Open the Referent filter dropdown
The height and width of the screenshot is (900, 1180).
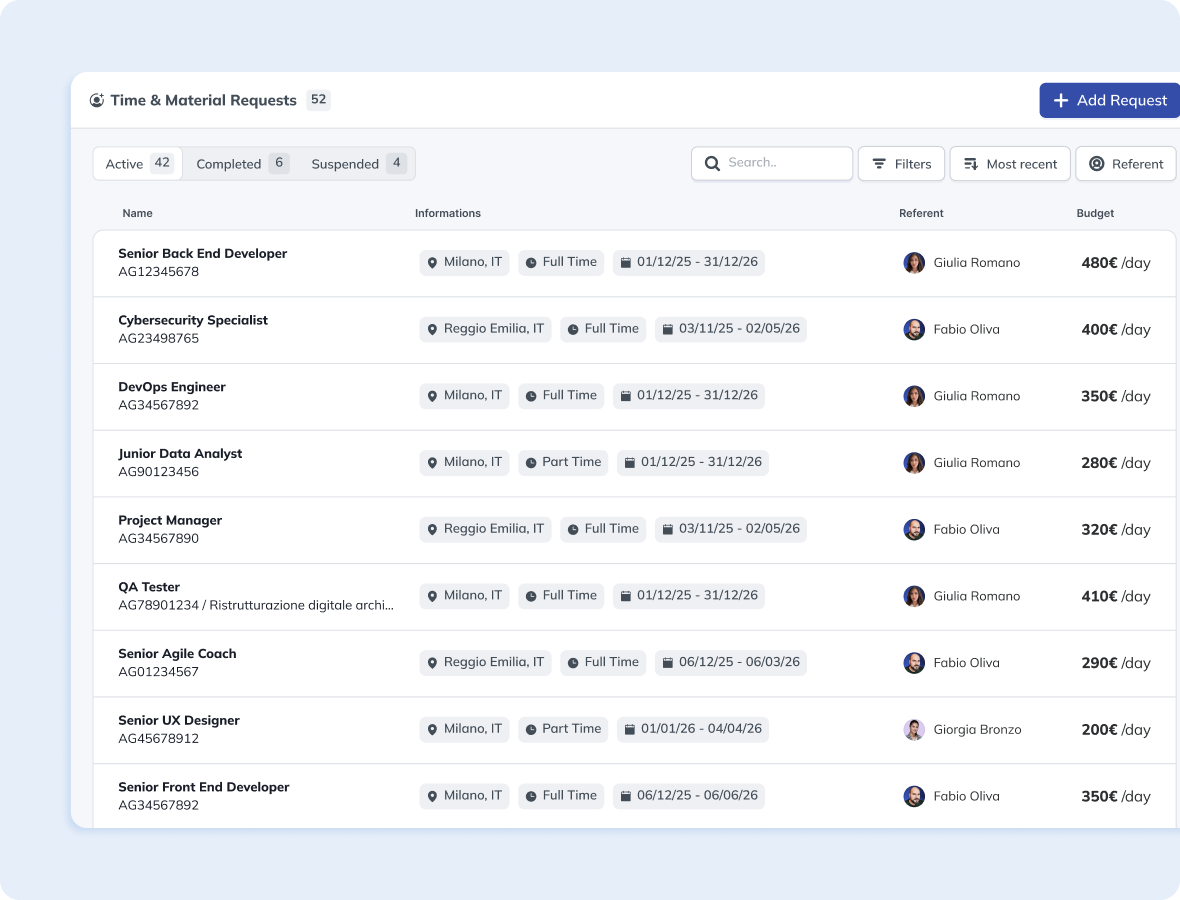click(x=1125, y=164)
